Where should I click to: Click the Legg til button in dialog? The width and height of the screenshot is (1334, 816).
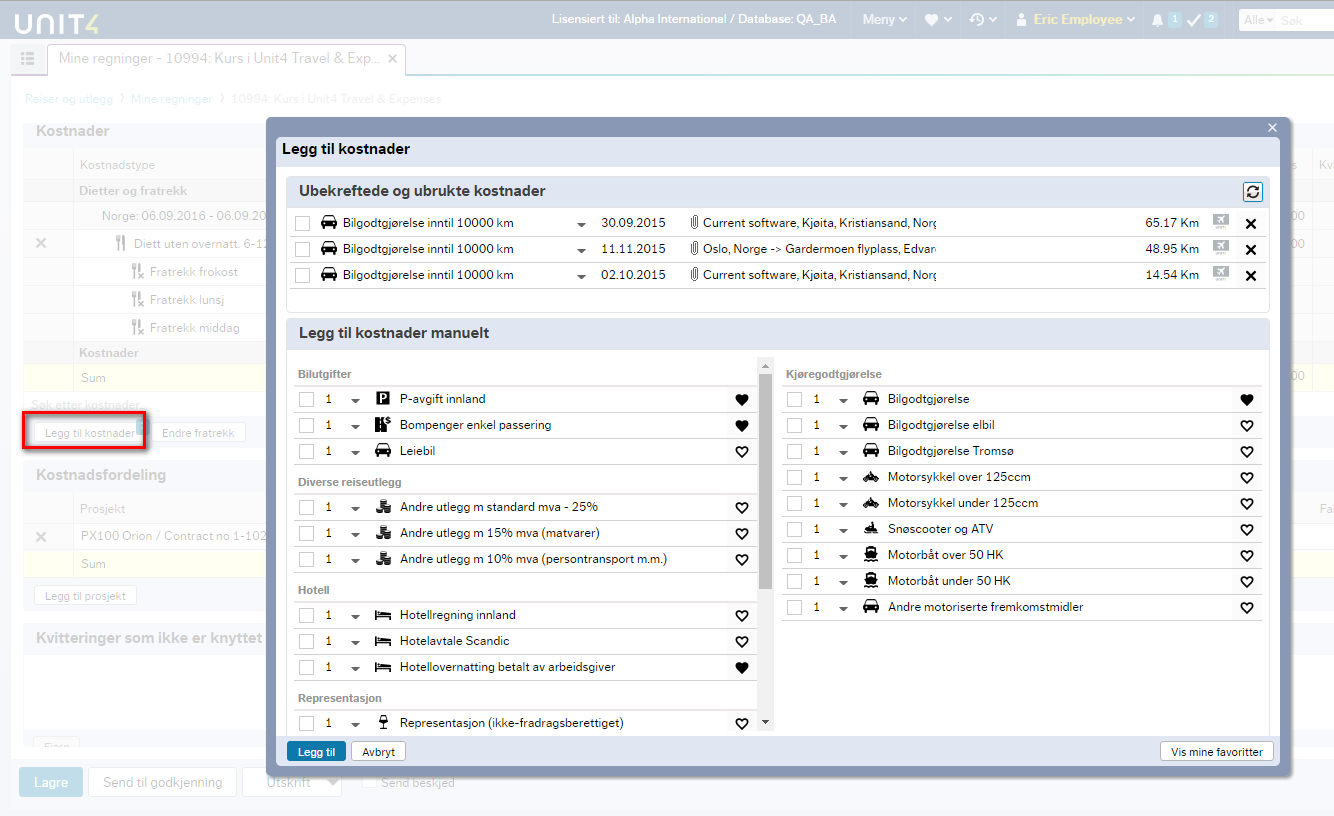[x=316, y=752]
